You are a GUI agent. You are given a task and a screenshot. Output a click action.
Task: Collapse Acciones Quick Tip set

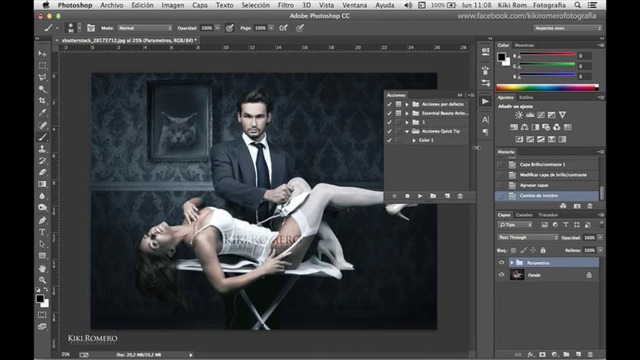coord(407,131)
